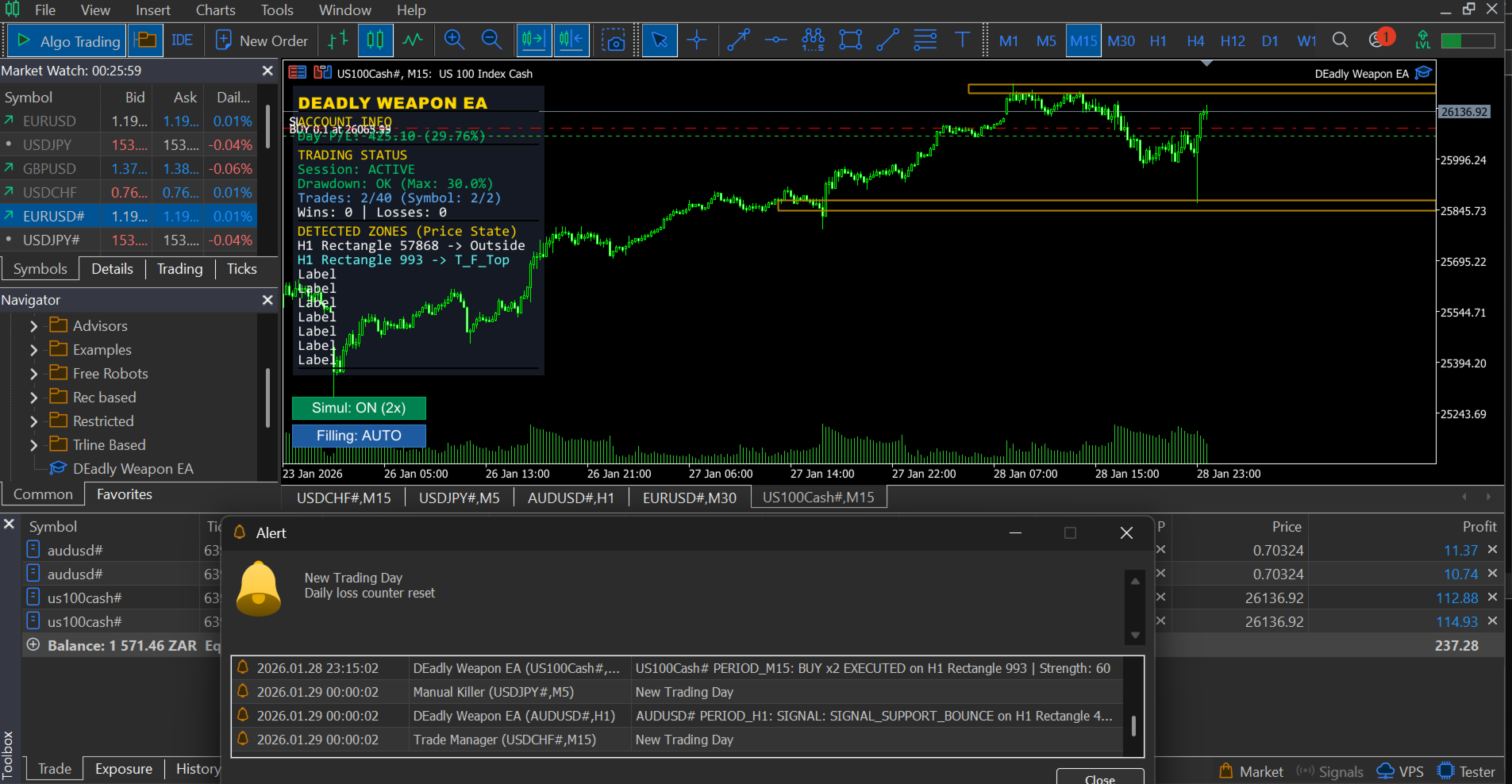The height and width of the screenshot is (784, 1512).
Task: Click the chart file folder toolbar icon
Action: [x=145, y=40]
